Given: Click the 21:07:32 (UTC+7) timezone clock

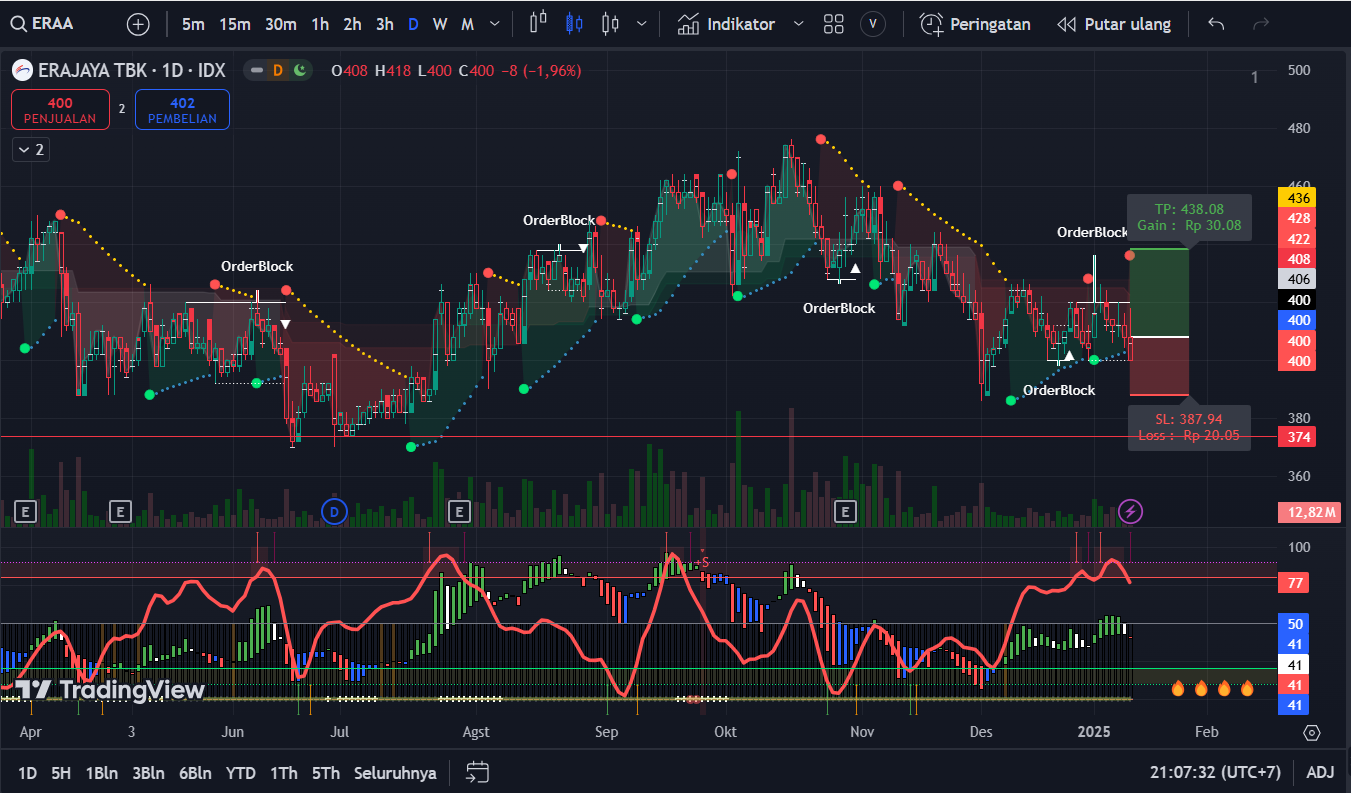Looking at the screenshot, I should (x=1215, y=773).
